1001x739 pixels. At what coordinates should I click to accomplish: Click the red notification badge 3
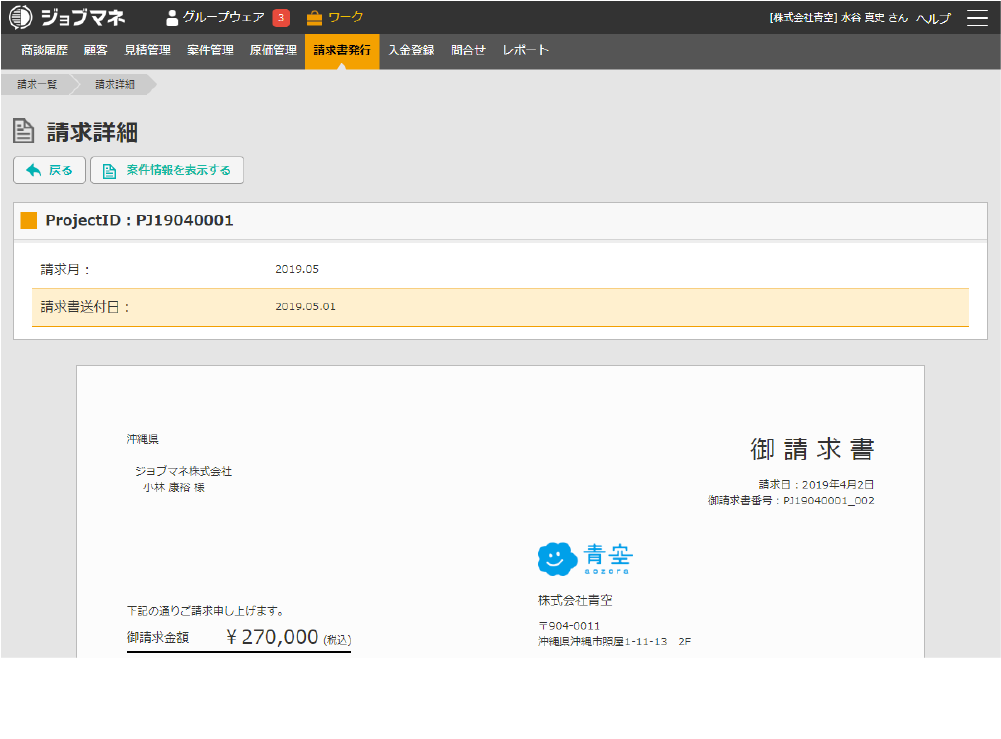(x=281, y=18)
